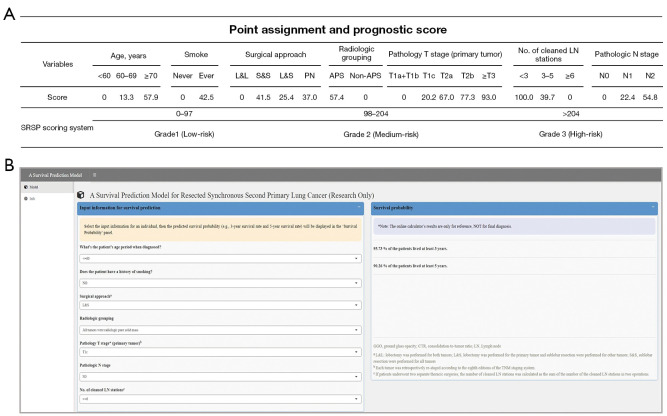
Task: Click the 'Grade 2 (Medium-risk)' label
Action: point(381,134)
